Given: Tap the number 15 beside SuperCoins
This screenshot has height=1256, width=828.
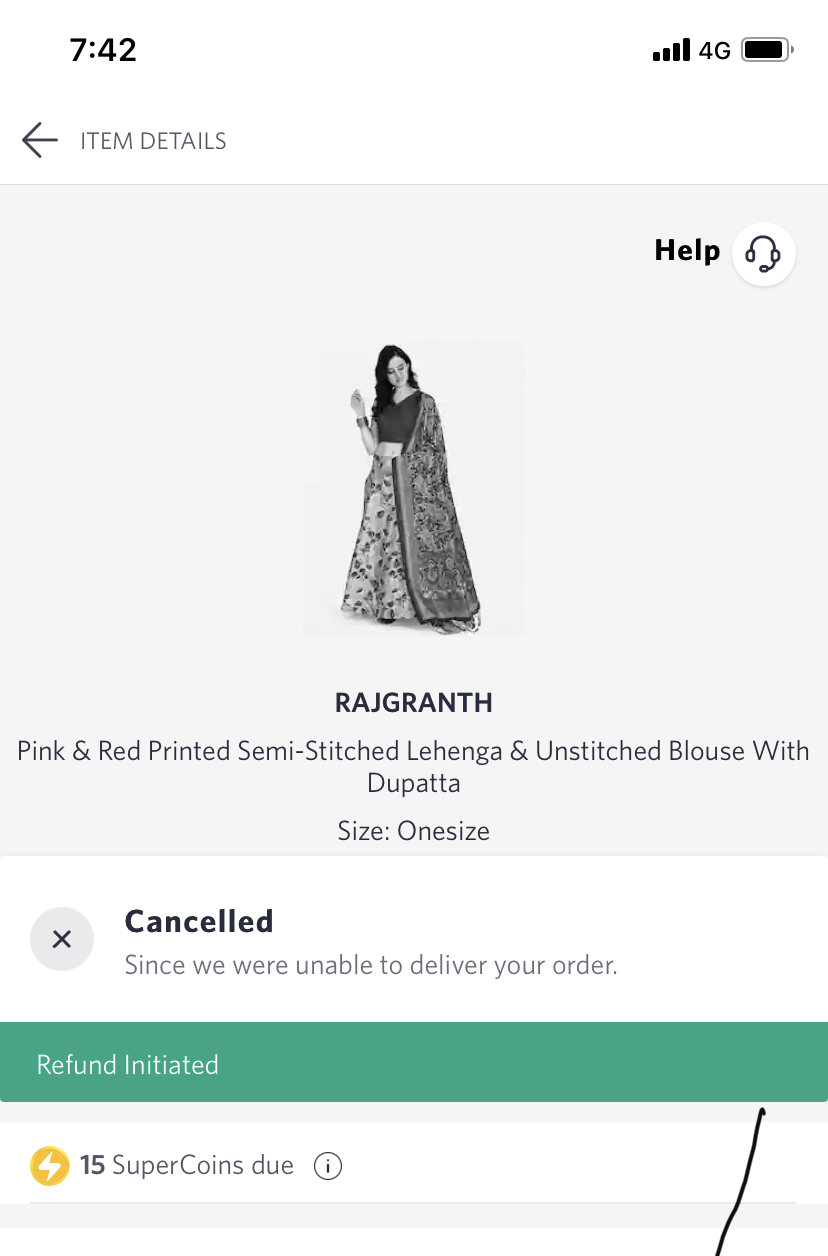Looking at the screenshot, I should click(93, 1166).
